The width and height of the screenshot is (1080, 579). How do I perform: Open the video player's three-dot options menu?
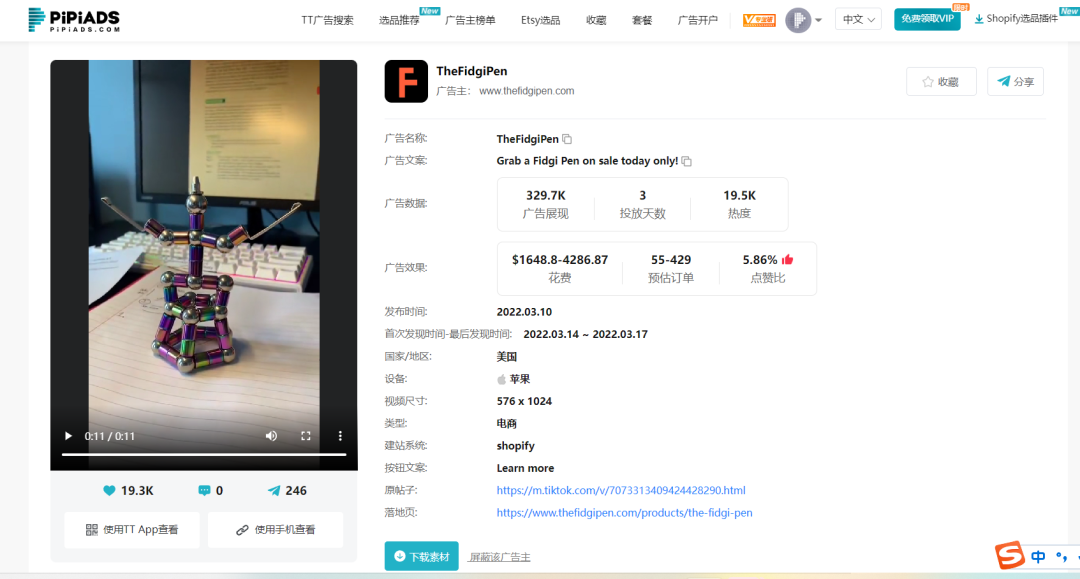click(340, 436)
